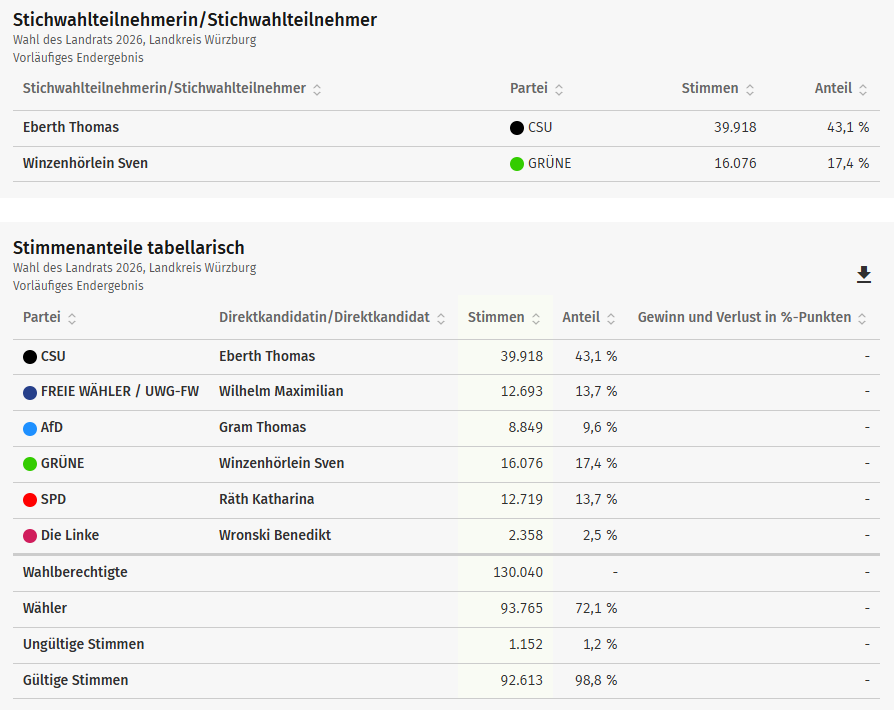This screenshot has height=710, width=894.
Task: Select the SPD row candidate Räth Katharina
Action: point(266,499)
